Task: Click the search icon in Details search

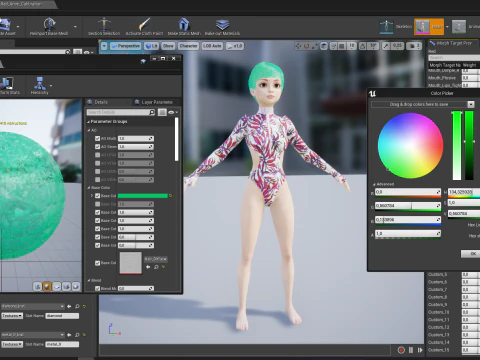Action: [152, 112]
